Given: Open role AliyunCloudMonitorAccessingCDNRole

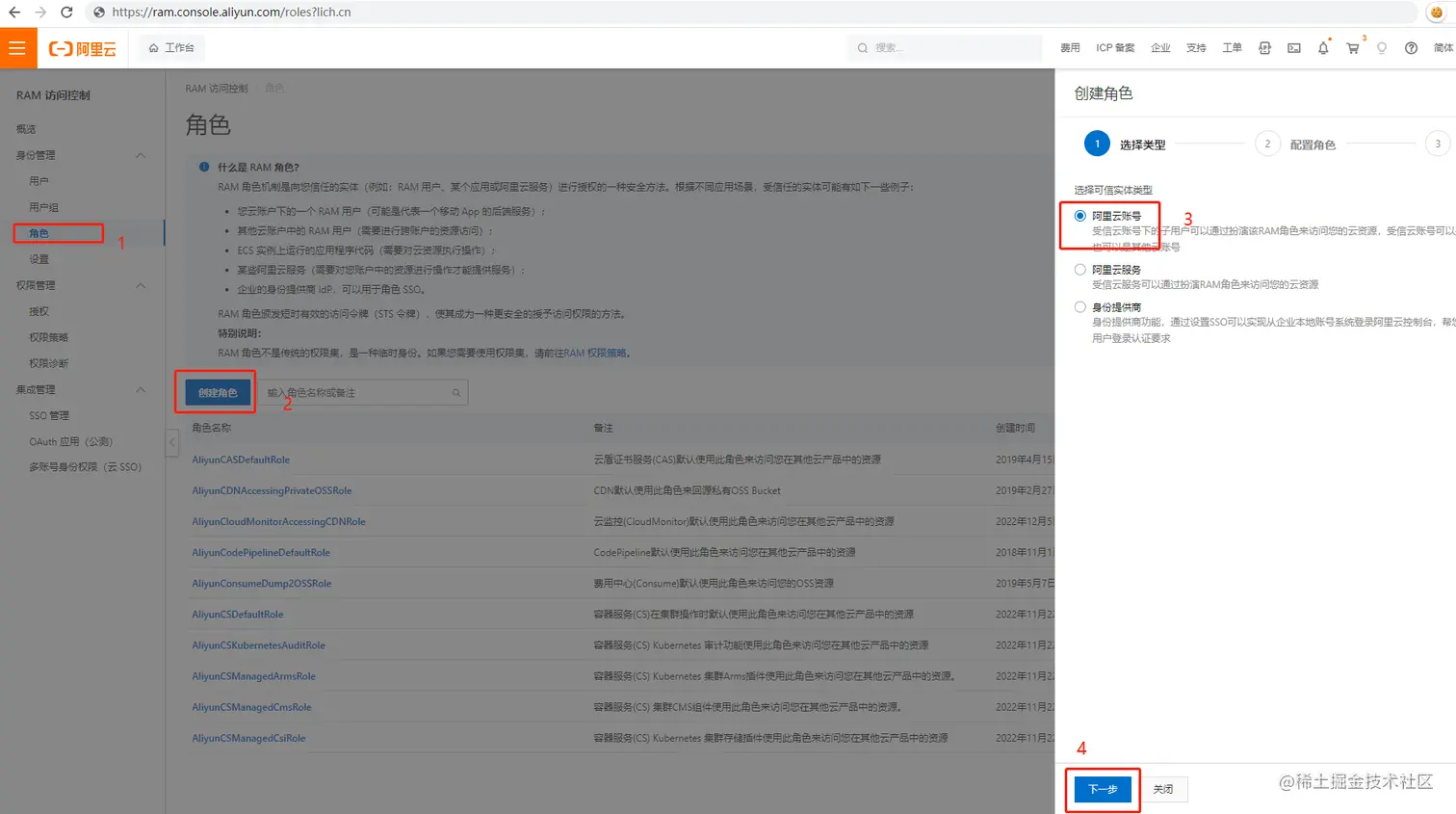Looking at the screenshot, I should click(278, 522).
